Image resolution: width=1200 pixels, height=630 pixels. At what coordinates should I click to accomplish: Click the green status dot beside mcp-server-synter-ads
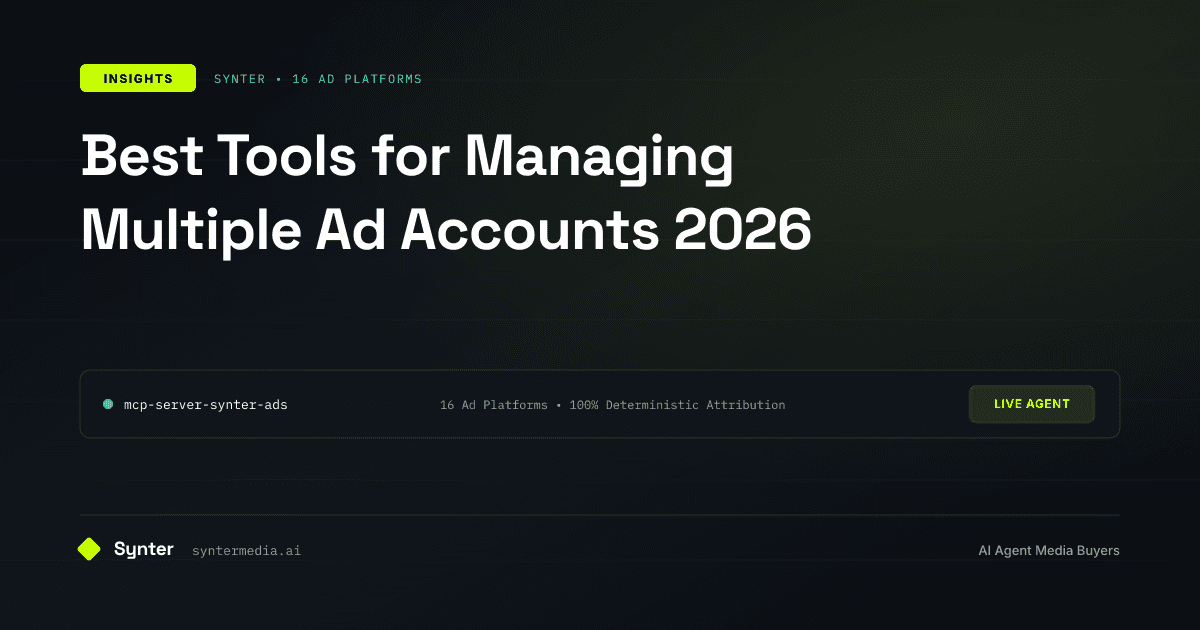pyautogui.click(x=108, y=405)
